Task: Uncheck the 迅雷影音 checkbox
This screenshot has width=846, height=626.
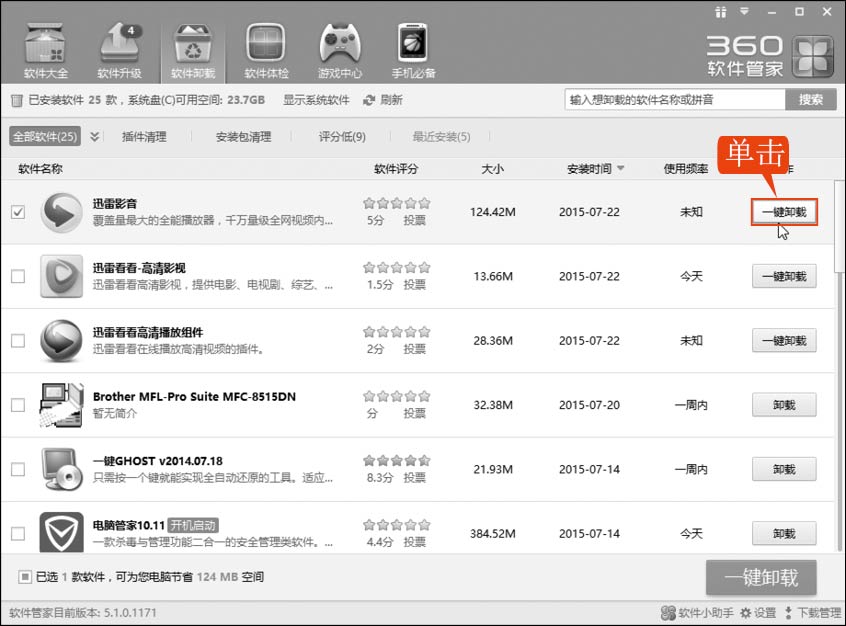Action: 18,212
